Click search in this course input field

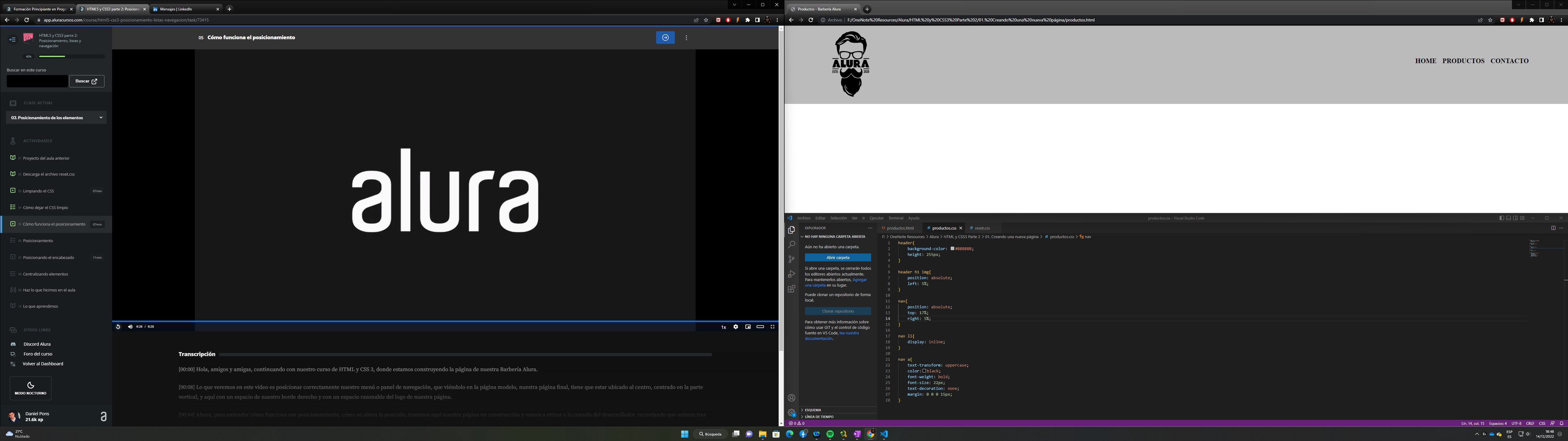point(36,81)
